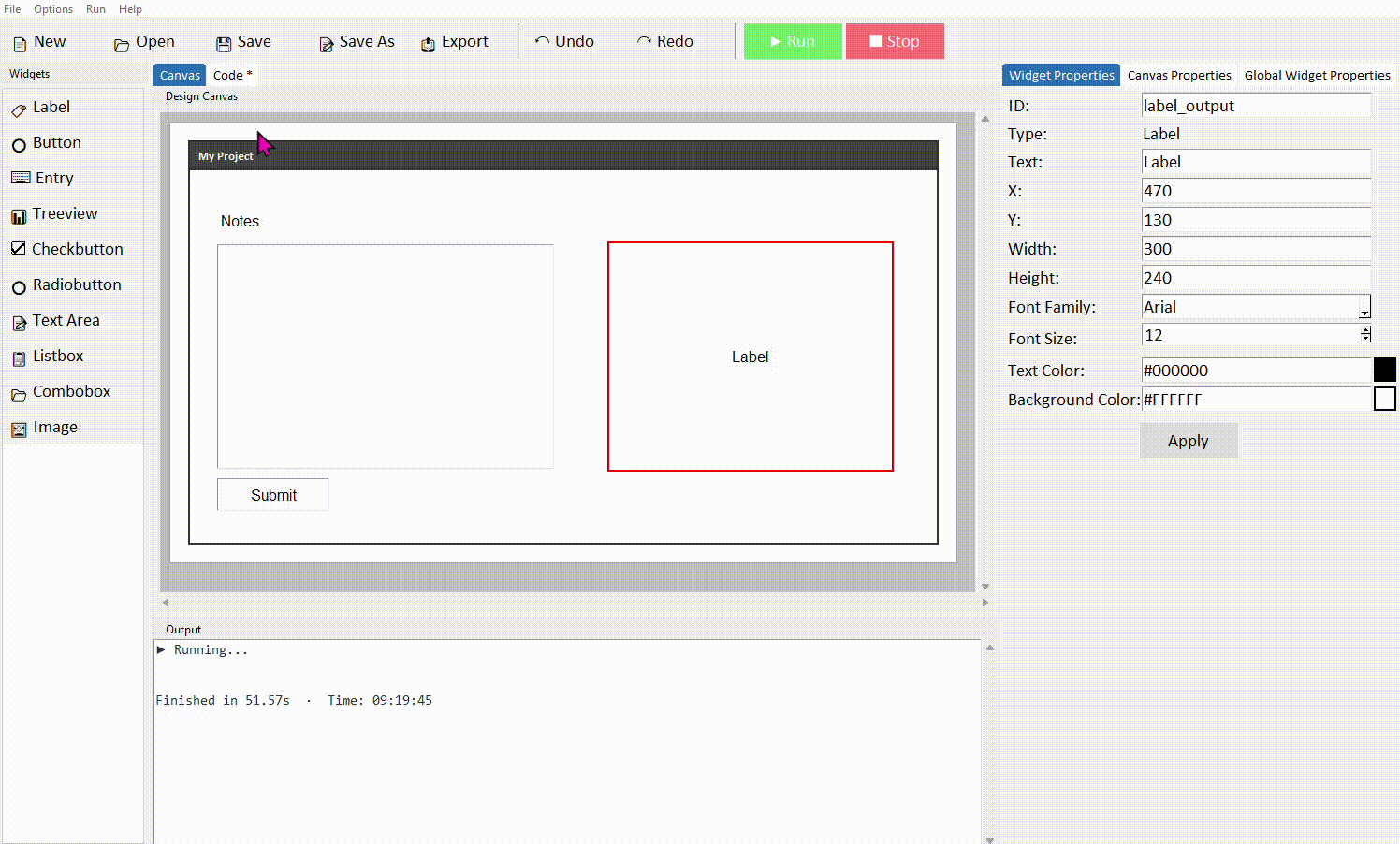Screen dimensions: 1400x844
Task: Open the Text Color swatch picker
Action: (x=1385, y=370)
